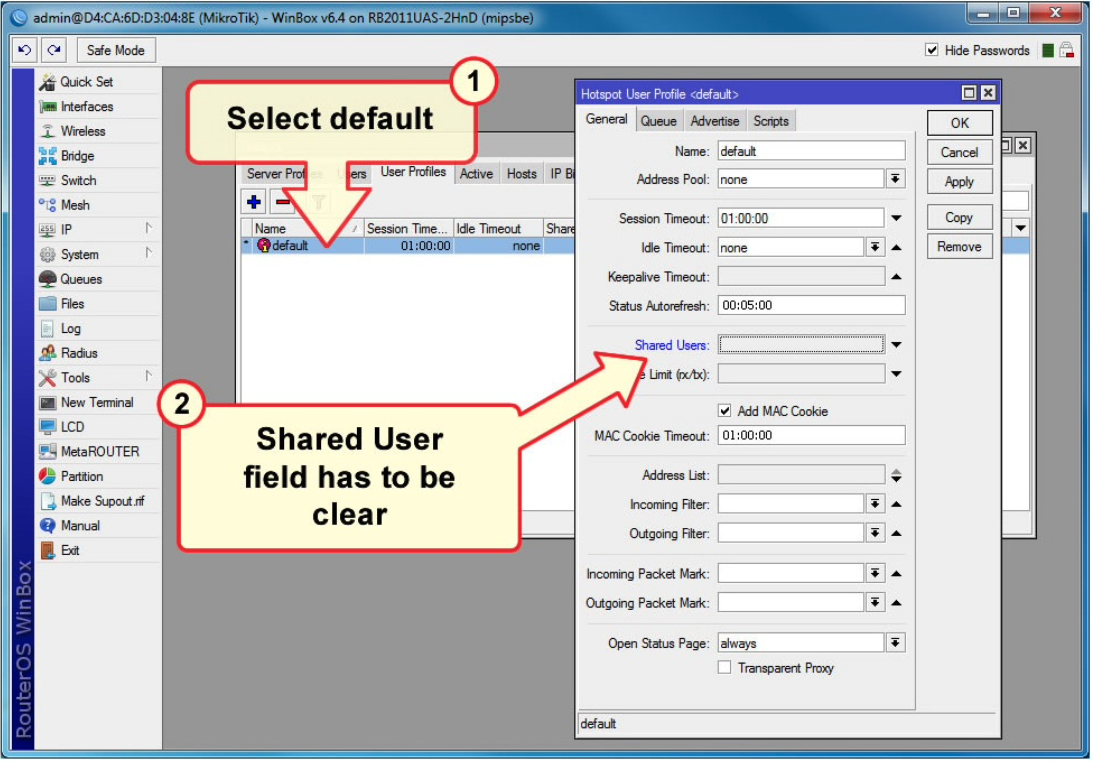Image resolution: width=1093 pixels, height=762 pixels.
Task: Open the Incoming Filter dropdown arrow
Action: click(x=875, y=504)
